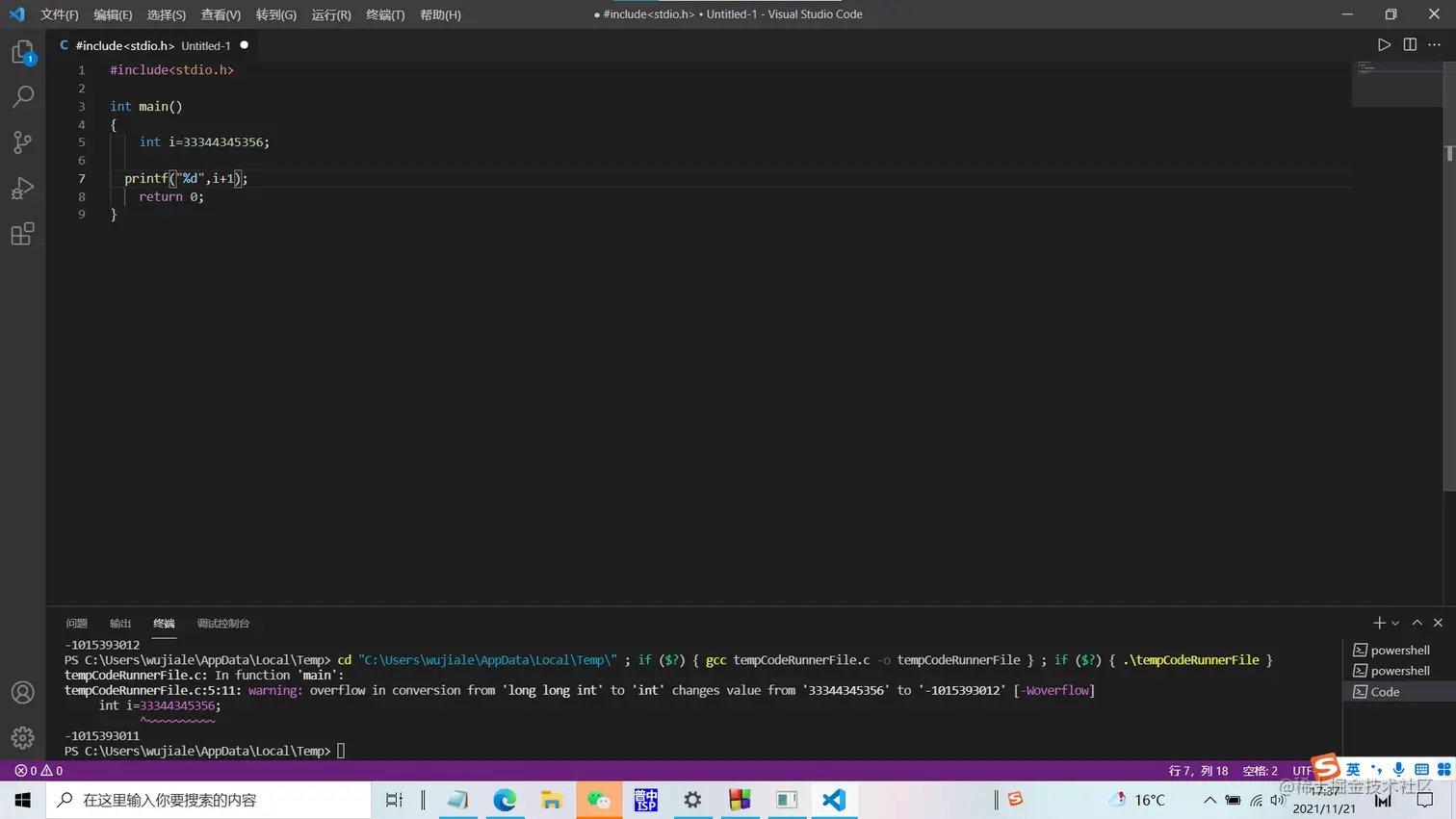
Task: Click 行 7, 列 18 cursor position indicator
Action: [1198, 771]
